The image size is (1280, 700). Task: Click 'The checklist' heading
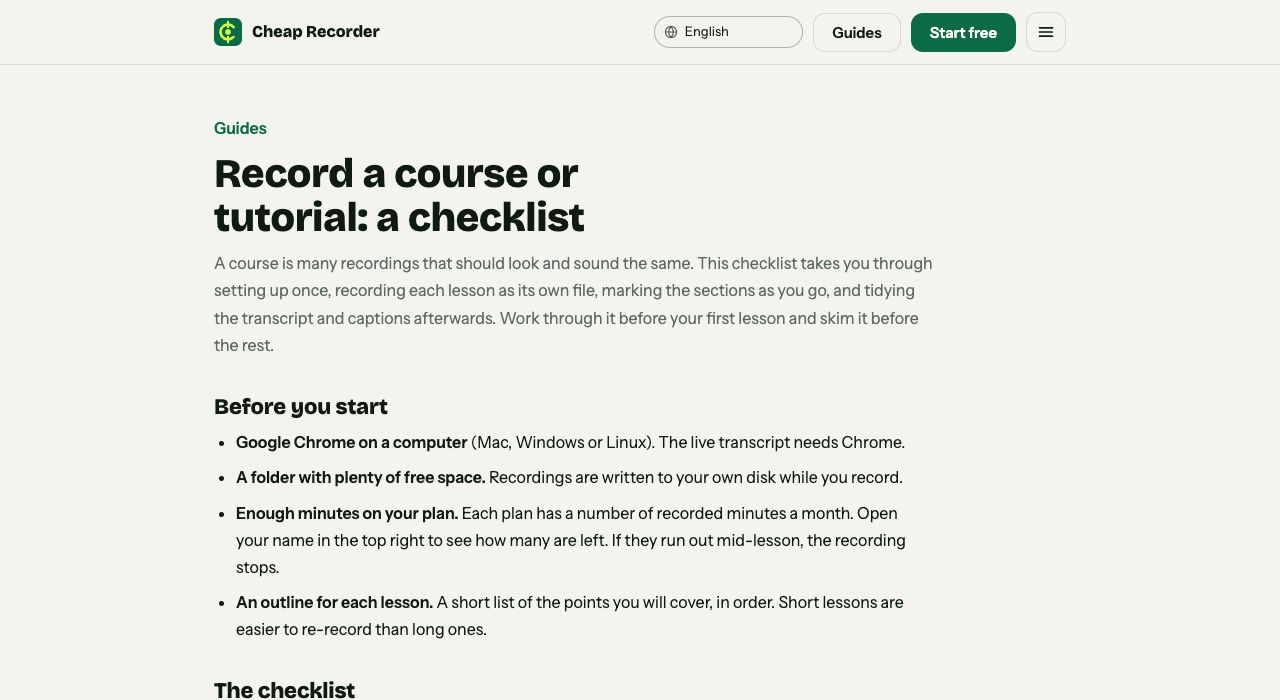[x=284, y=690]
